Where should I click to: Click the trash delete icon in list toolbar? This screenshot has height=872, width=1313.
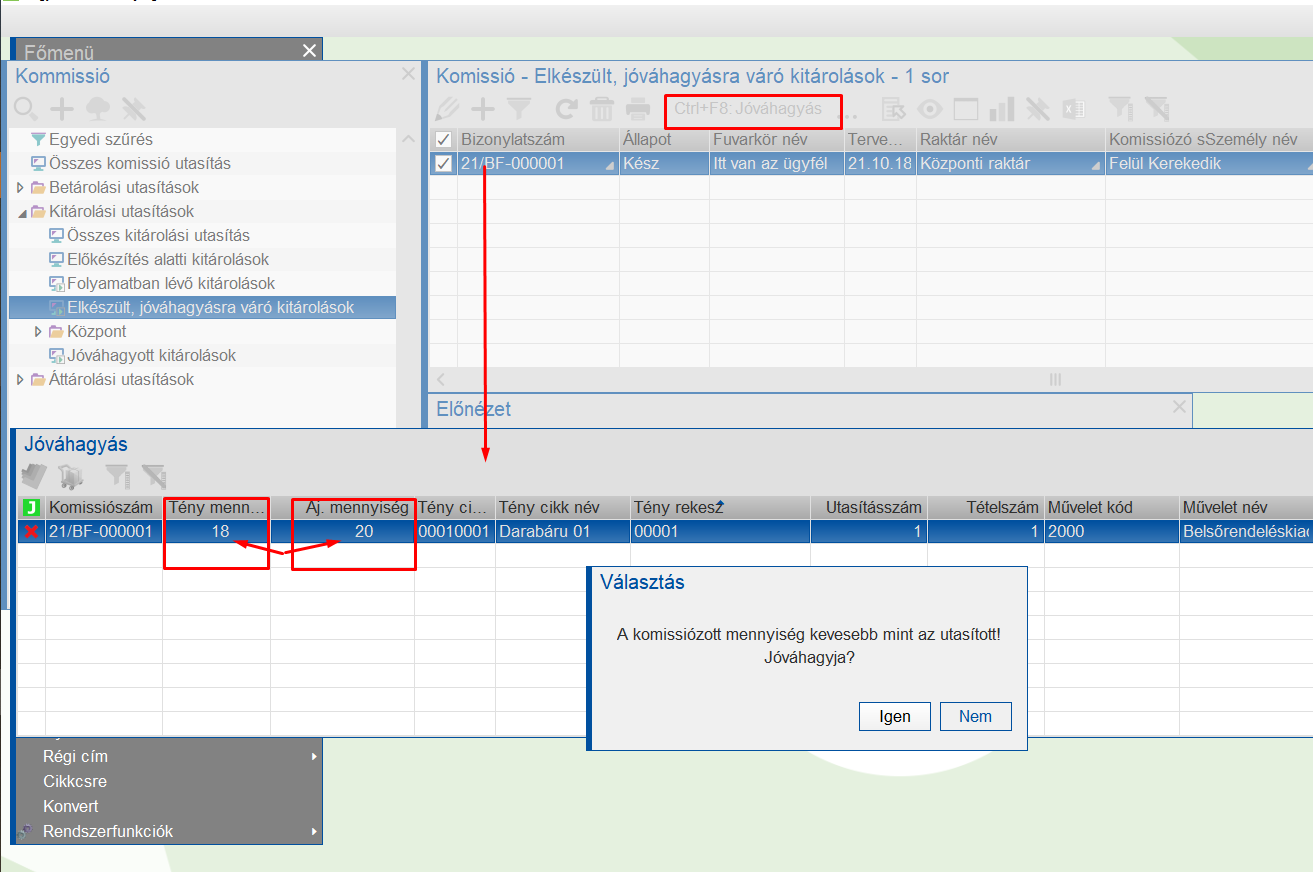602,109
